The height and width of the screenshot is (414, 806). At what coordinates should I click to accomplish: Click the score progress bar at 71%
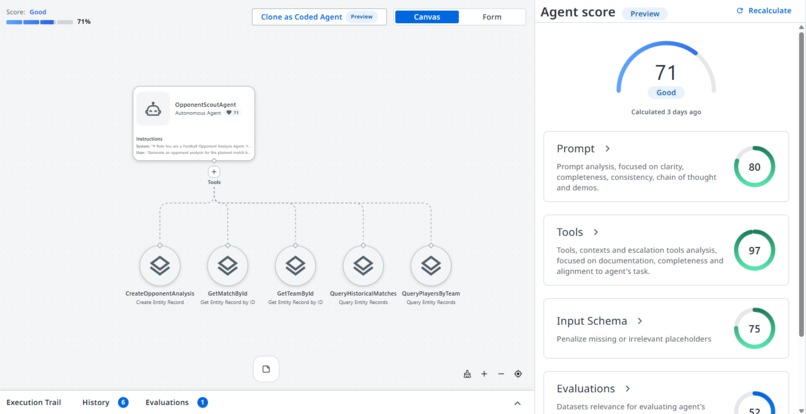tap(40, 22)
